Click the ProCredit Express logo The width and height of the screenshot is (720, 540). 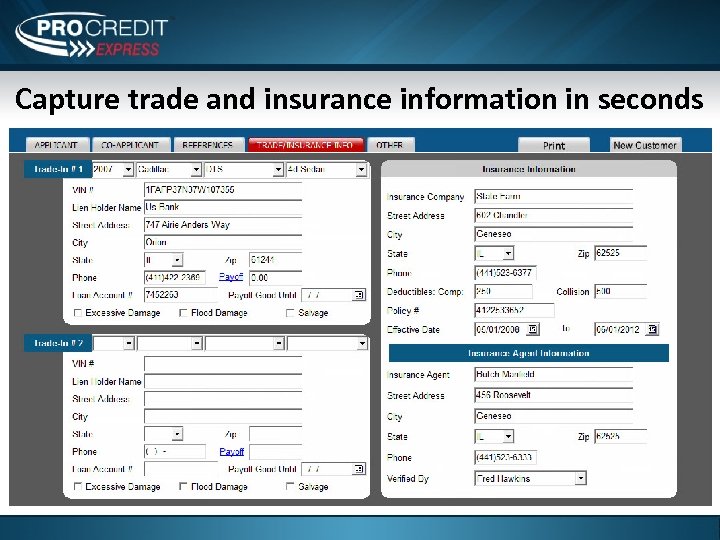pos(92,35)
